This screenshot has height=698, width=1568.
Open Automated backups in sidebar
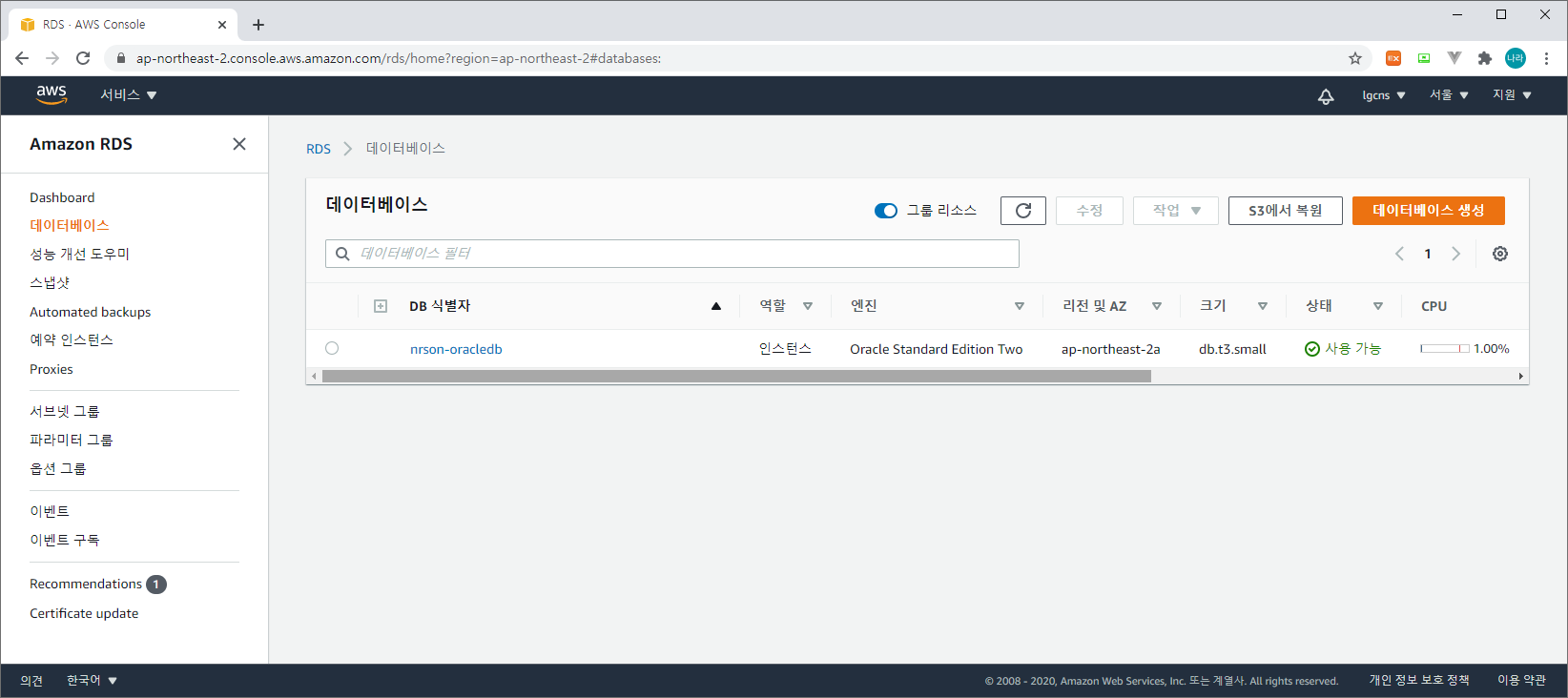pyautogui.click(x=91, y=312)
